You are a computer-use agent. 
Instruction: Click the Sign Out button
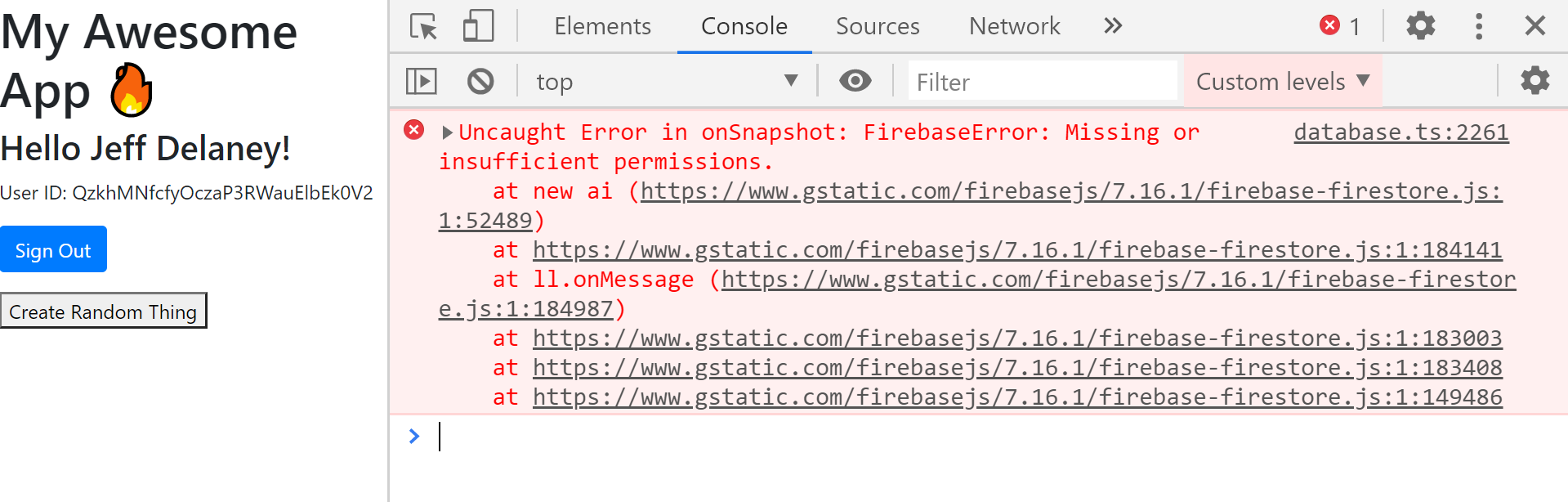53,249
